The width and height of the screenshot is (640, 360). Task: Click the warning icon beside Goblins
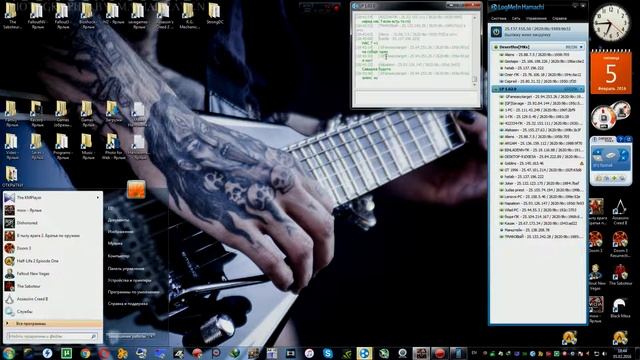pos(582,163)
